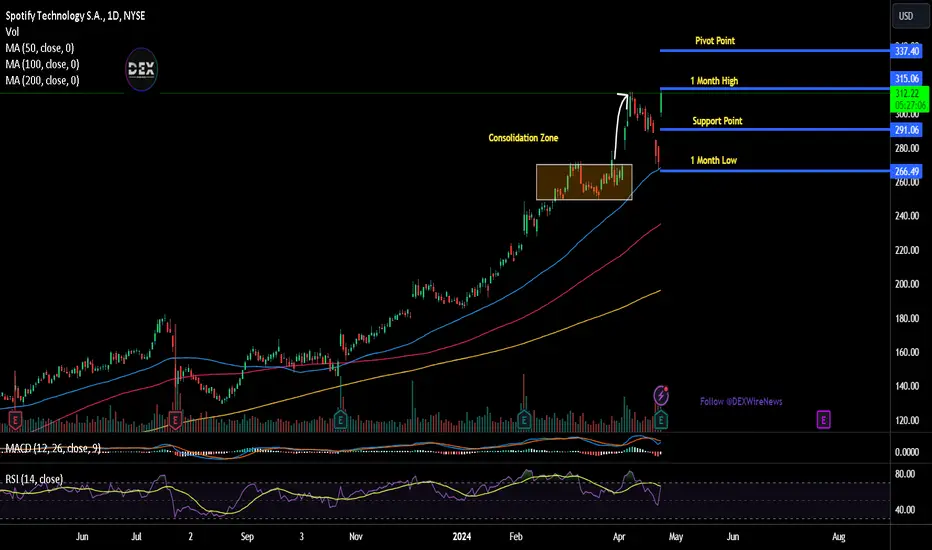Click the Spotify Technology S.A. symbol title
Image resolution: width=932 pixels, height=550 pixels.
click(75, 16)
